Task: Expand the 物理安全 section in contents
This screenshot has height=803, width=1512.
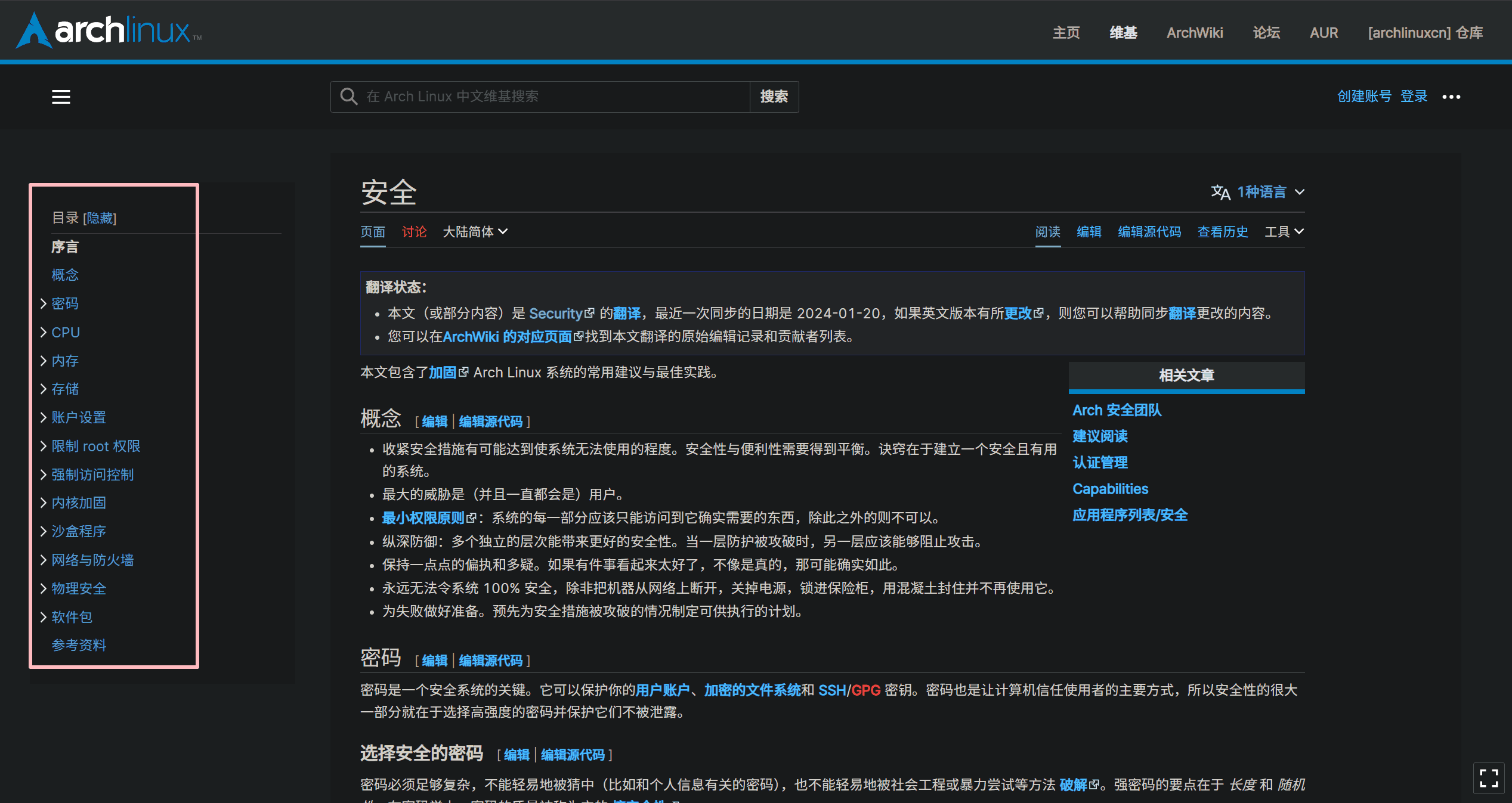Action: click(44, 588)
